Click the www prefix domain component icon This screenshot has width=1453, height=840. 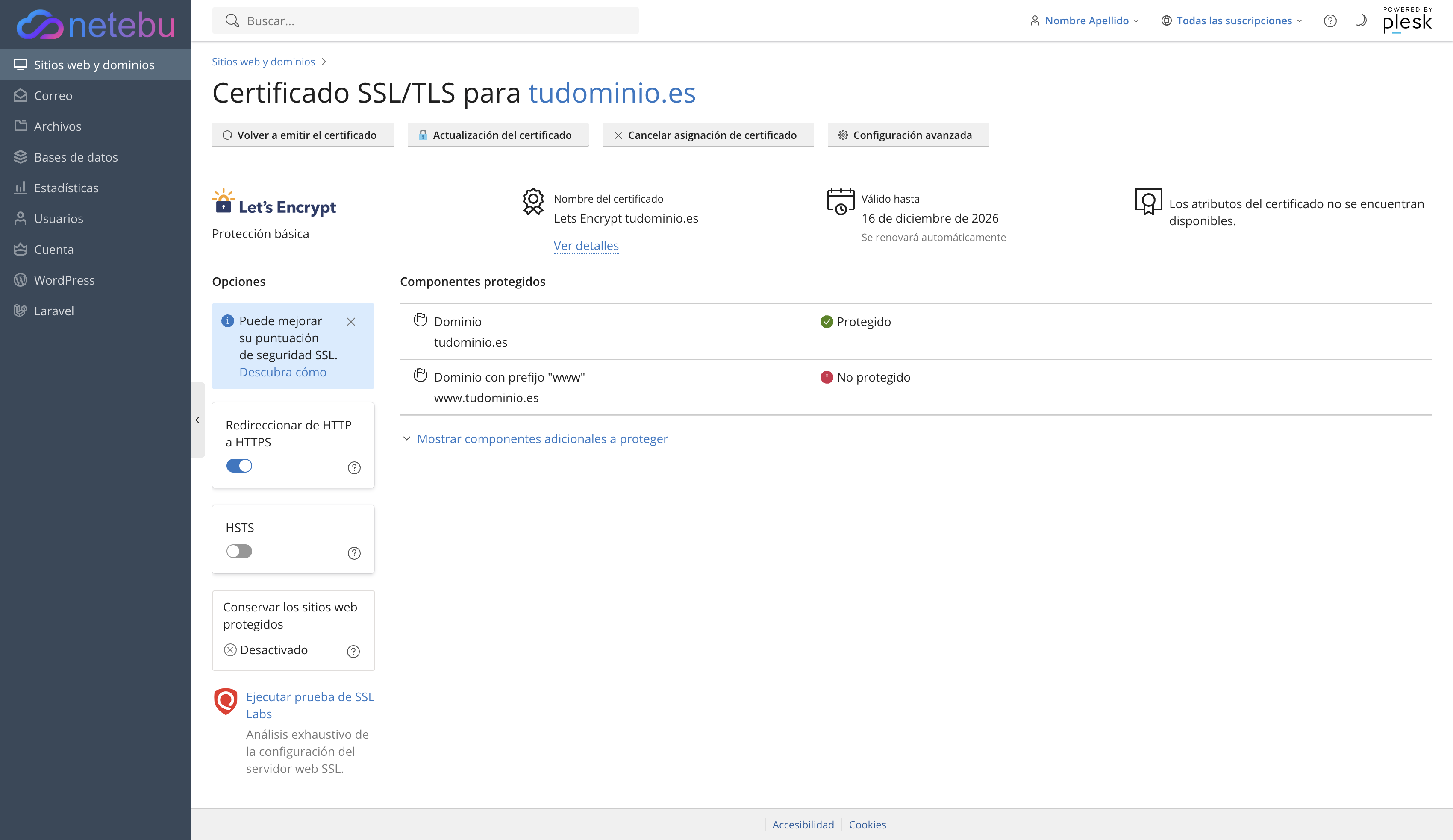421,375
